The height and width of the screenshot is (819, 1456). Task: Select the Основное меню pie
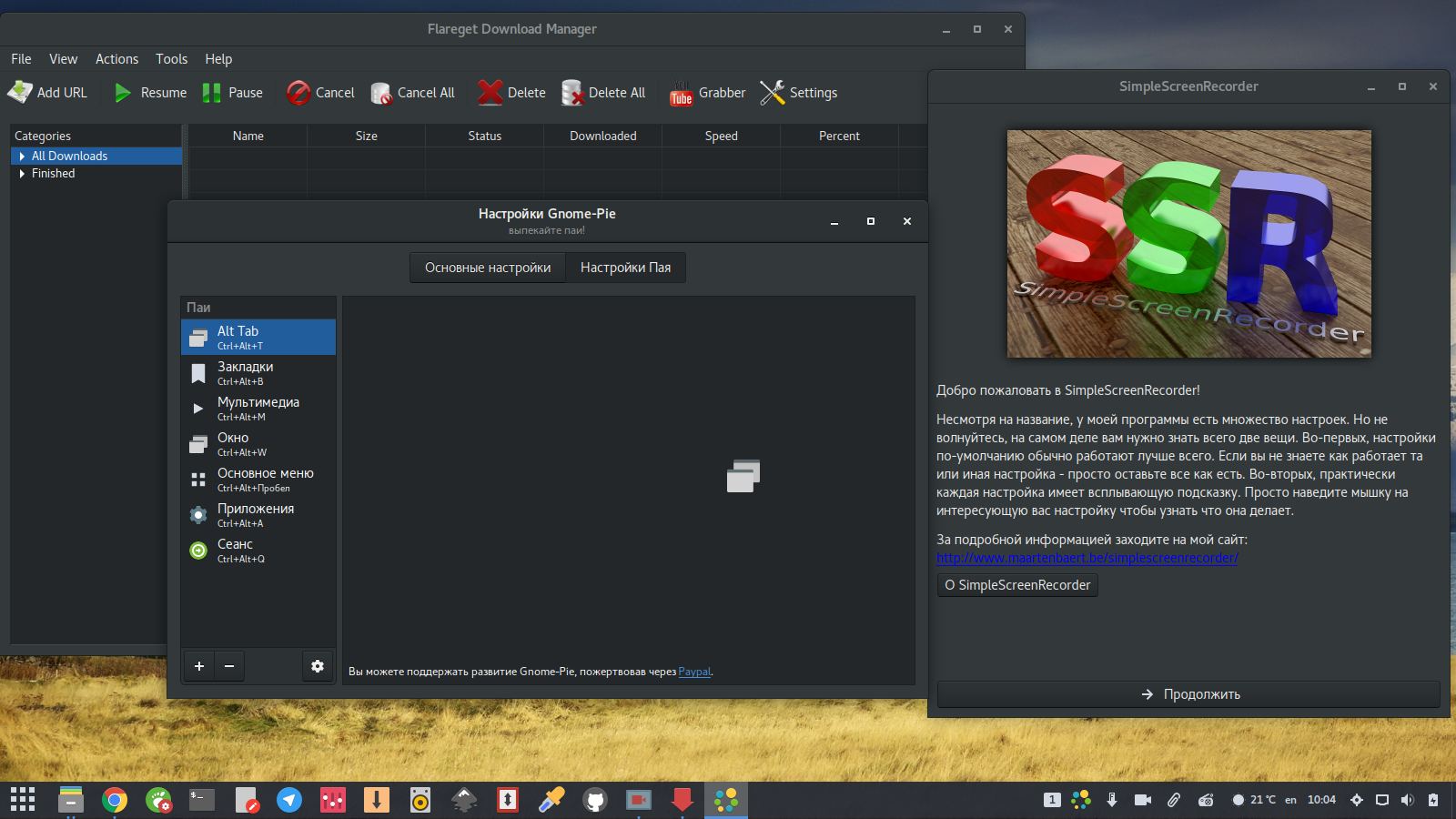tap(258, 480)
